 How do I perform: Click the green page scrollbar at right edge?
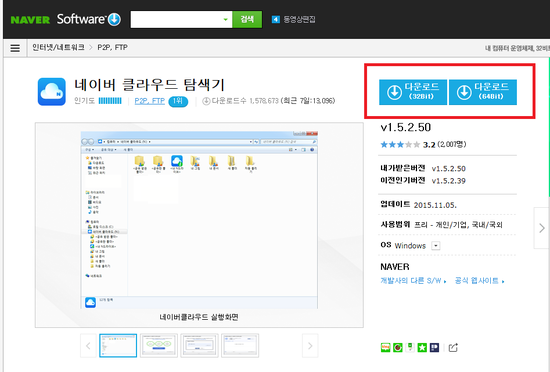point(549,127)
